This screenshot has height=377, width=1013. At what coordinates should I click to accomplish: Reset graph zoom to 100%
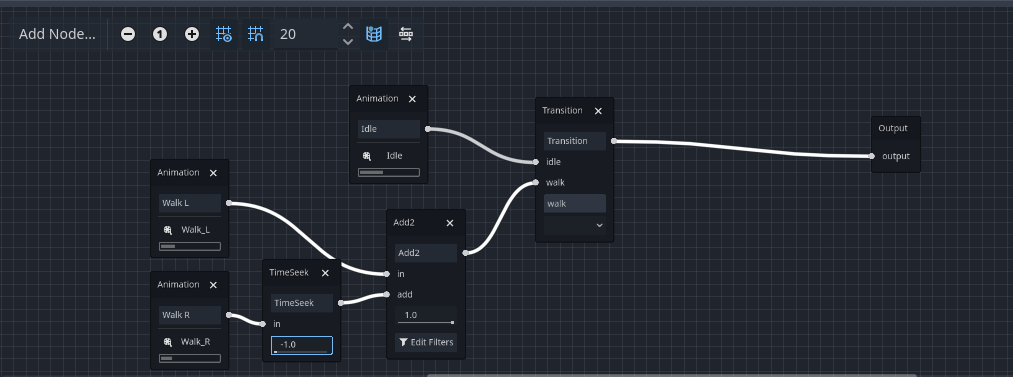click(x=160, y=34)
